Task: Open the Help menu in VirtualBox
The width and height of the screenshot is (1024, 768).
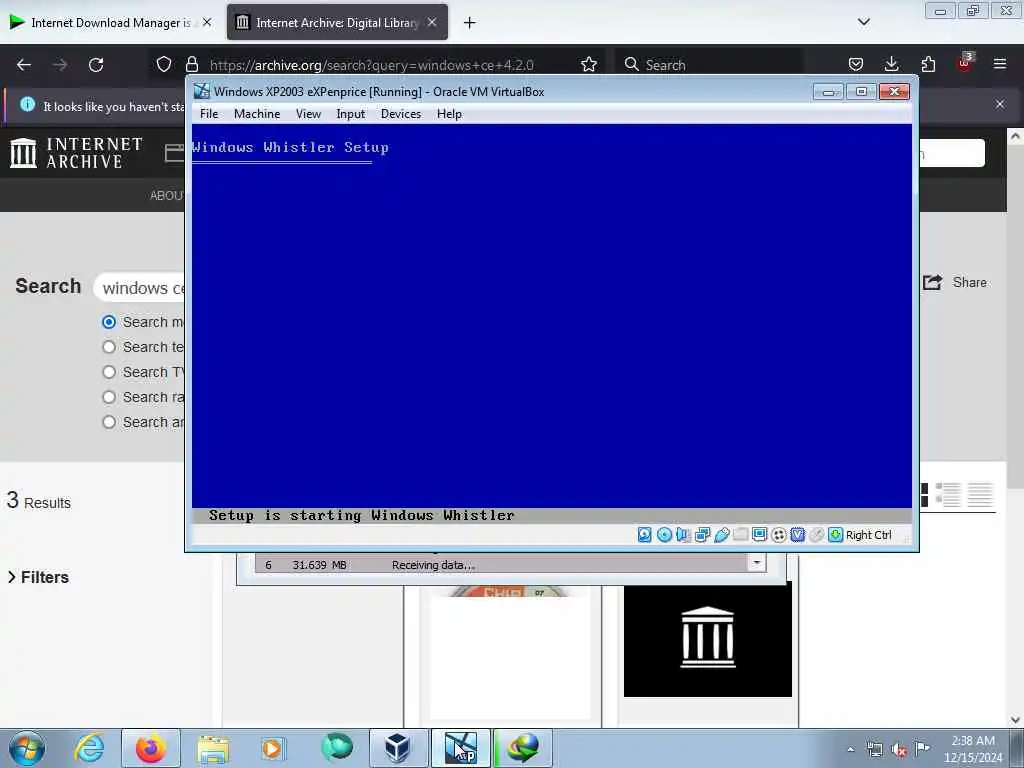Action: pos(449,114)
